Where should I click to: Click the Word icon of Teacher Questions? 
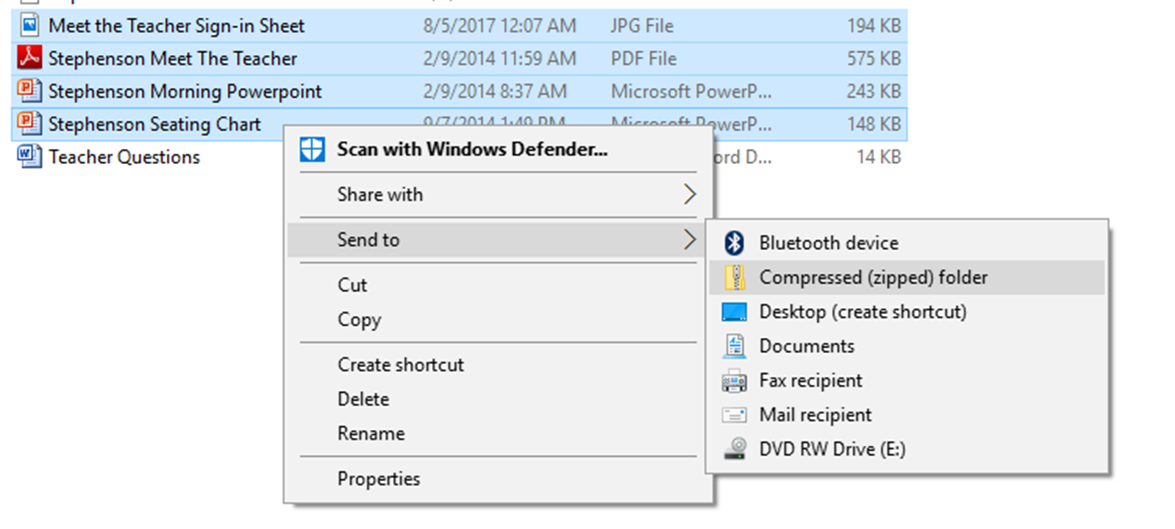click(x=28, y=157)
